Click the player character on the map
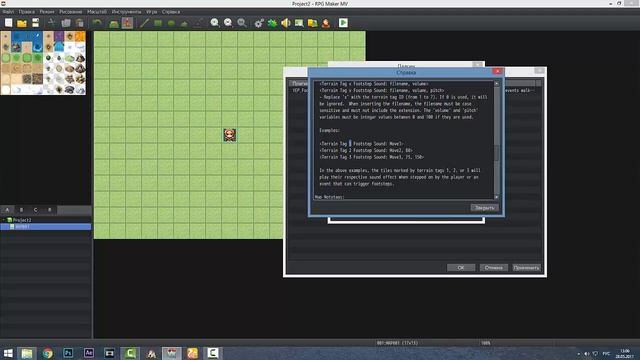Screen dimensions: 640x360 230,135
